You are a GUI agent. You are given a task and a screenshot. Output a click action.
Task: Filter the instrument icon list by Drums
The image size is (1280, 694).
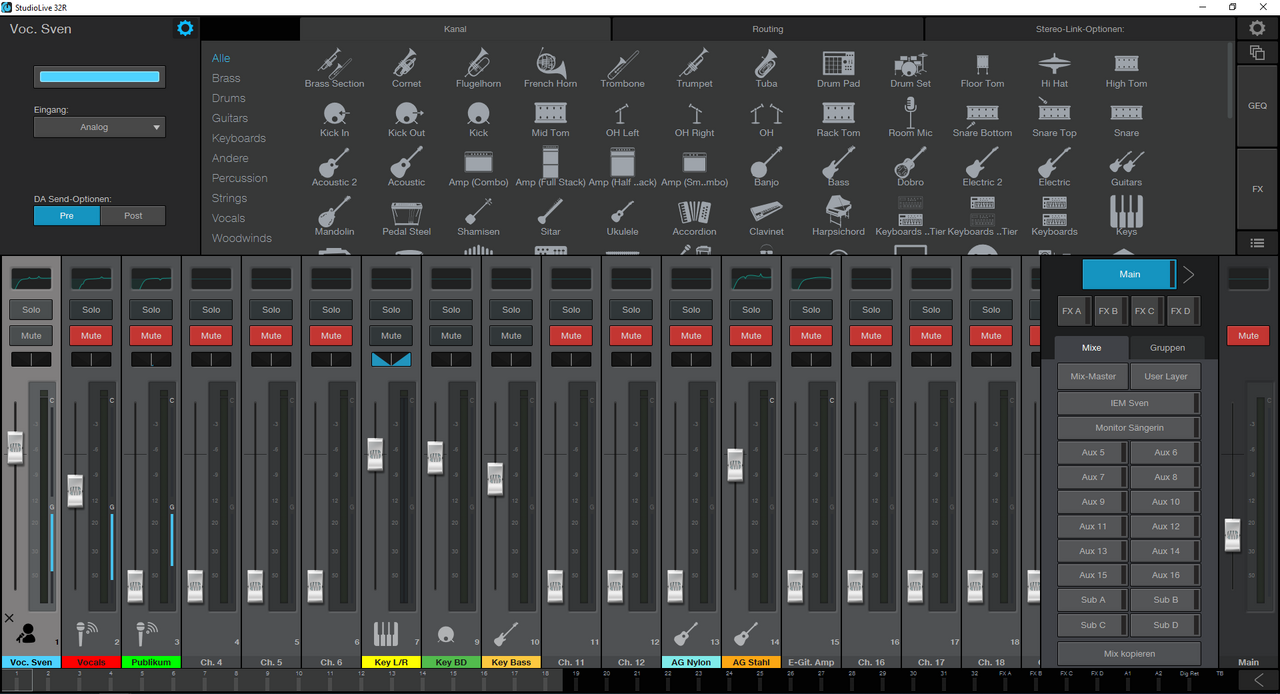pyautogui.click(x=229, y=98)
